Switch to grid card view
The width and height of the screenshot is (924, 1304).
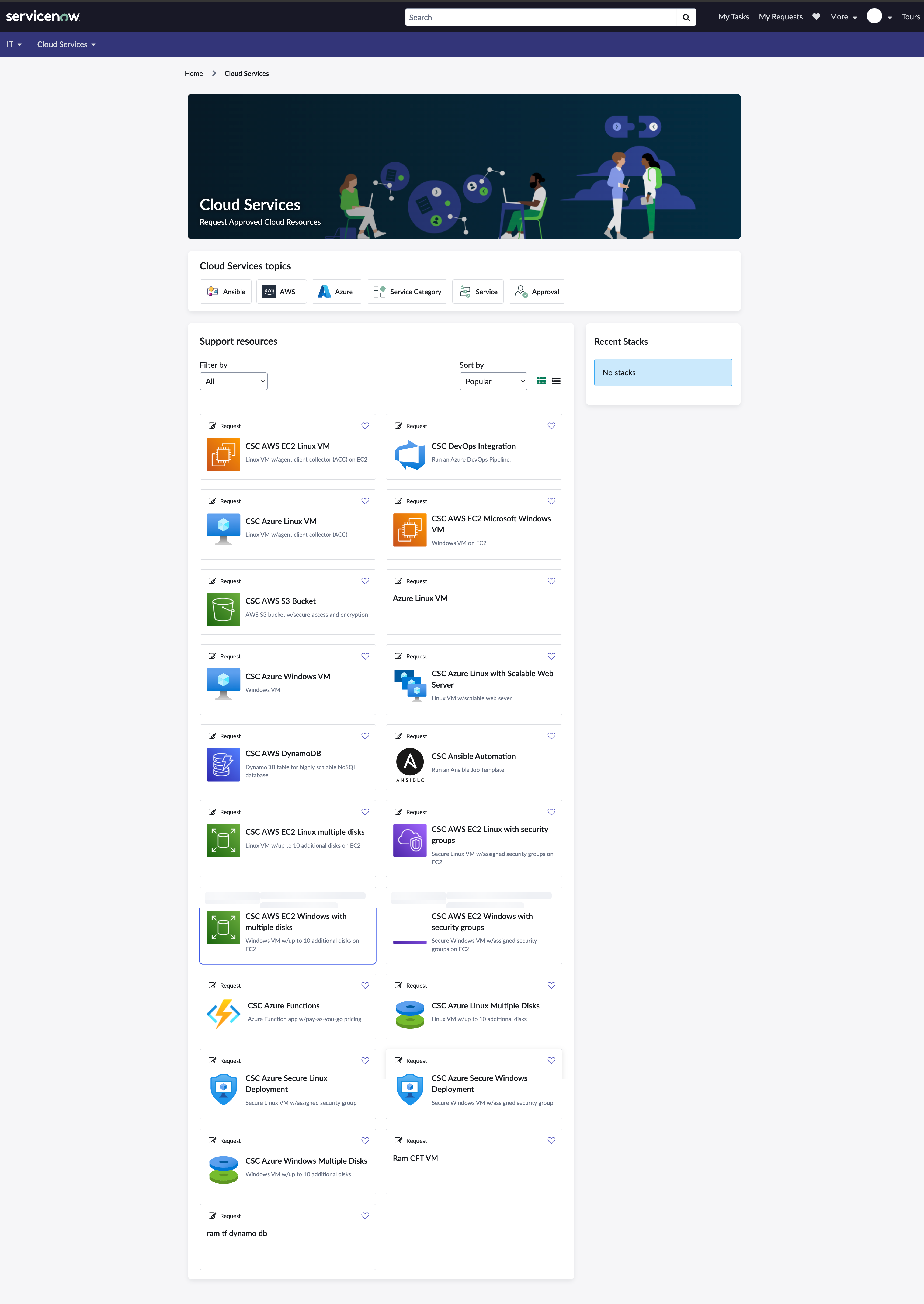pos(541,381)
